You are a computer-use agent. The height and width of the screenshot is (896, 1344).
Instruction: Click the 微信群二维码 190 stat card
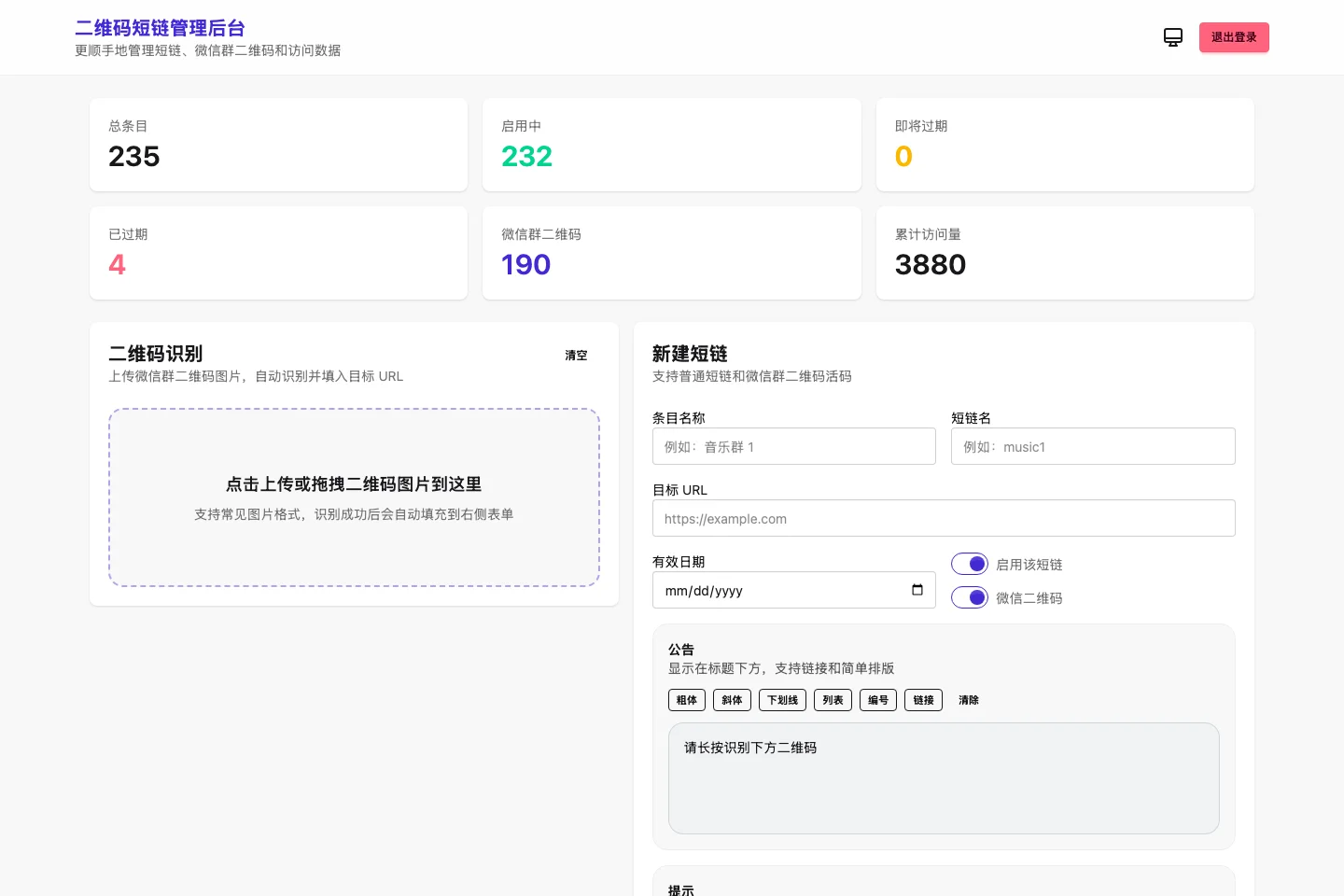(x=672, y=253)
